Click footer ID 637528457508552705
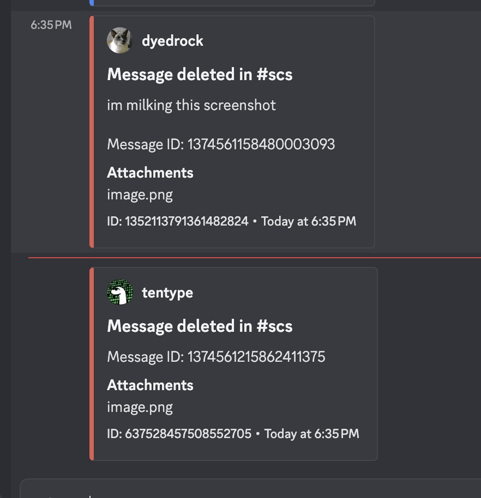 point(179,434)
